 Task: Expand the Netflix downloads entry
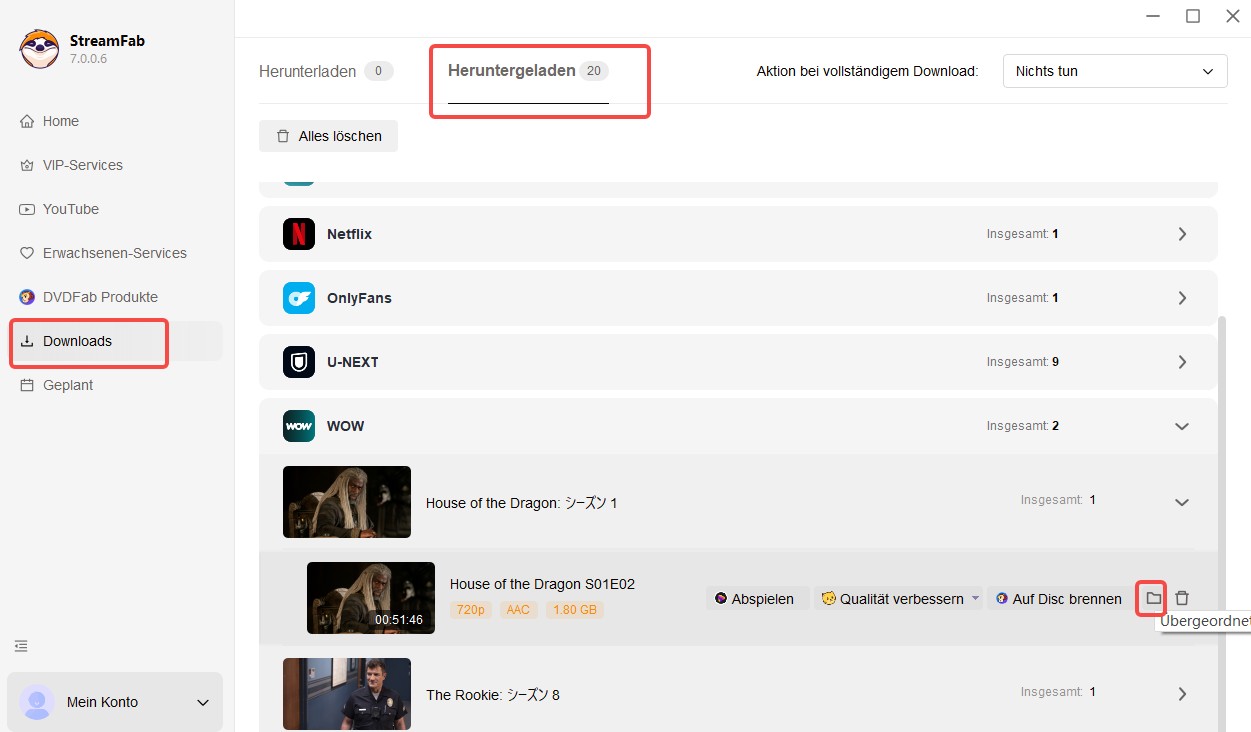pyautogui.click(x=1181, y=233)
